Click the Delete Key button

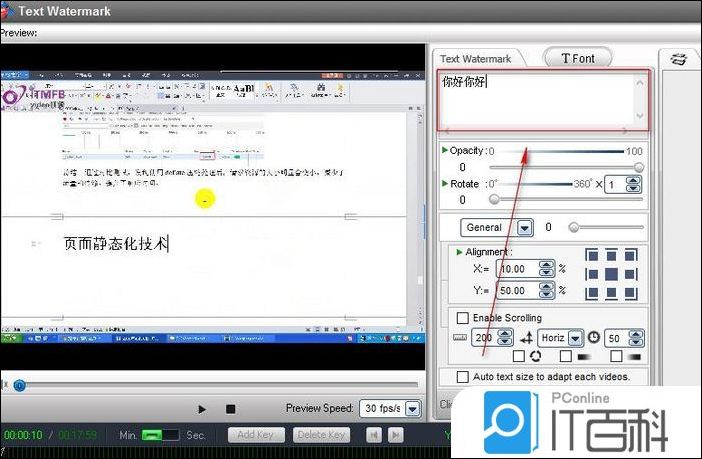321,435
